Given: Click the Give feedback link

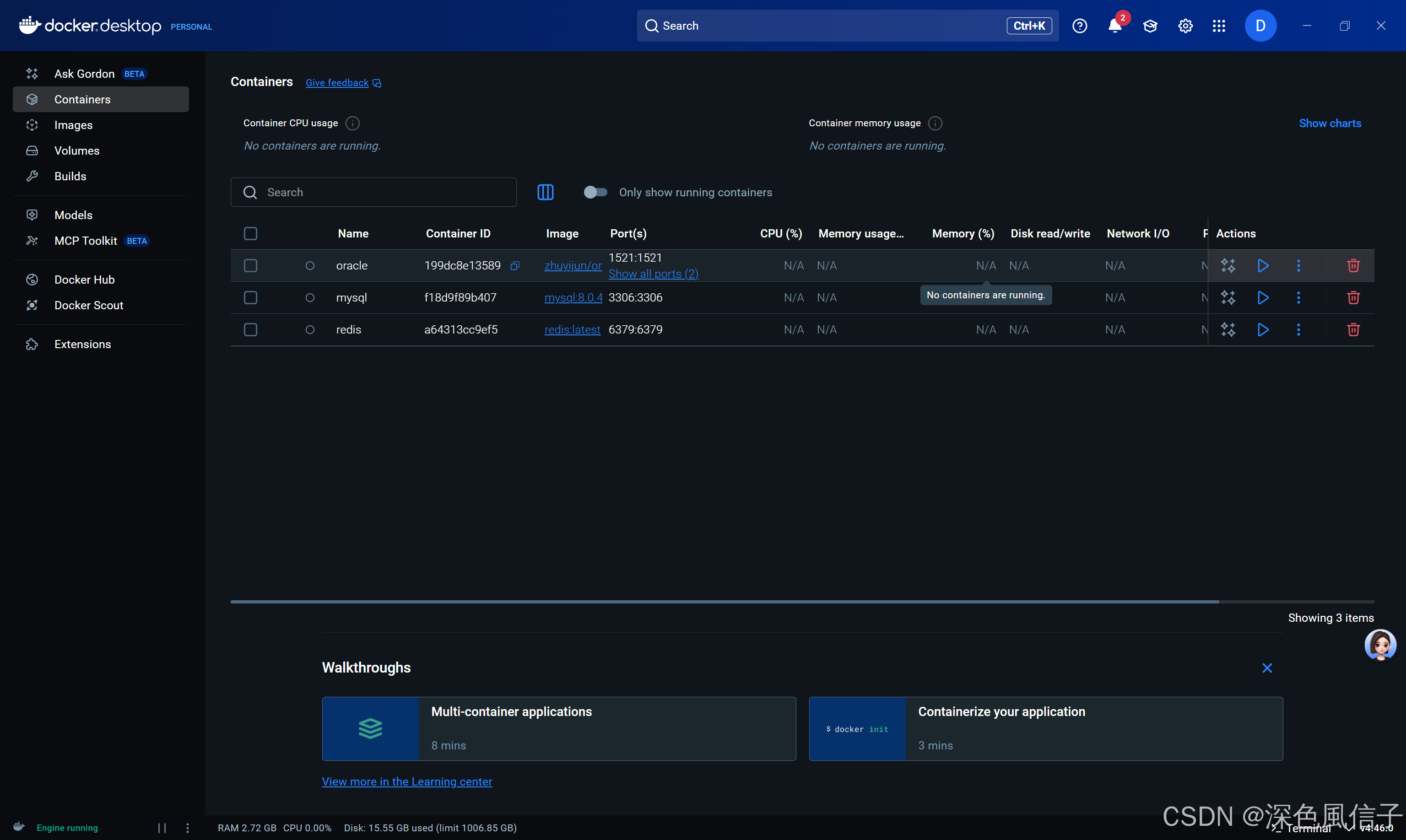Looking at the screenshot, I should (343, 83).
